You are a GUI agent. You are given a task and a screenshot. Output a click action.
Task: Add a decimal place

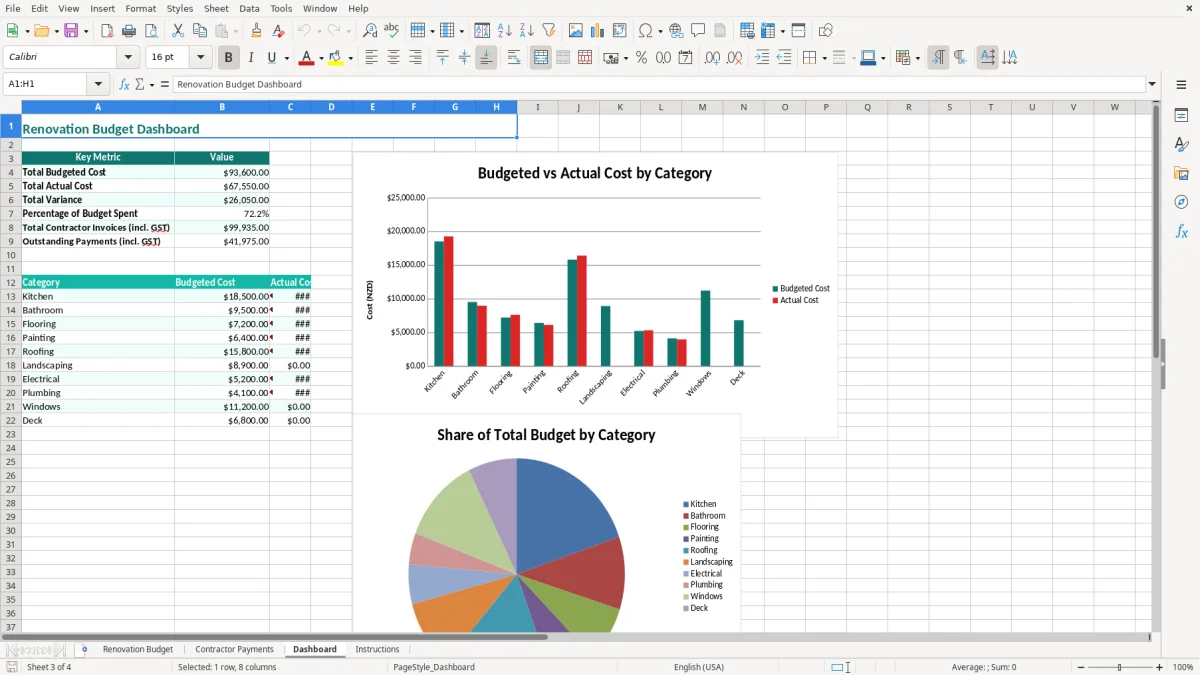(x=712, y=58)
